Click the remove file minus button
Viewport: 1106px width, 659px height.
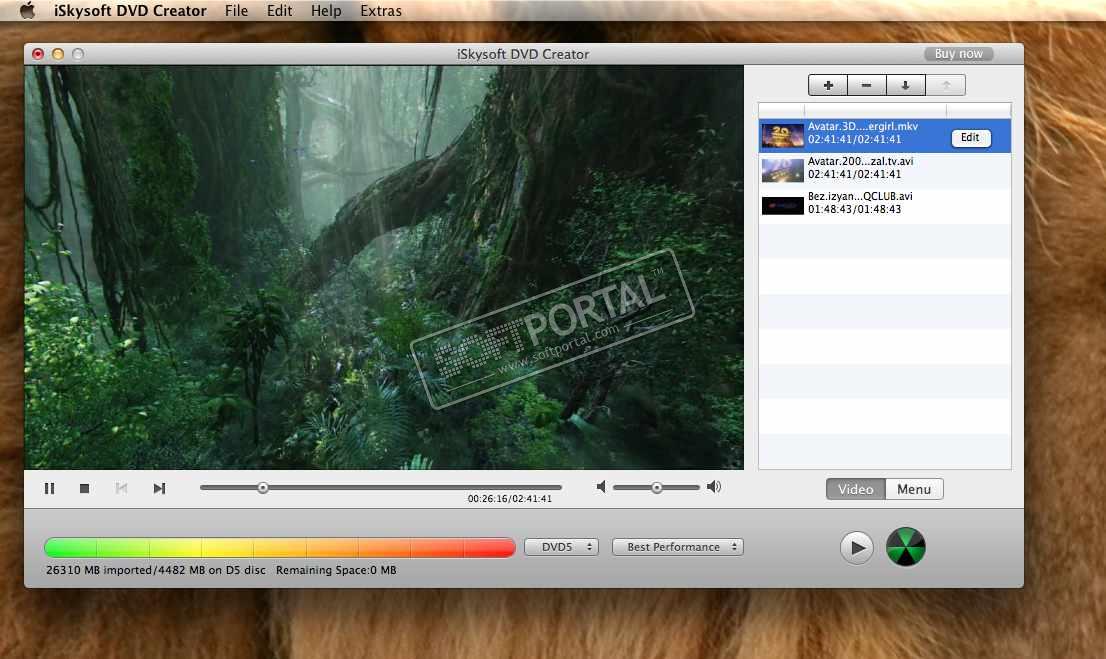click(867, 85)
